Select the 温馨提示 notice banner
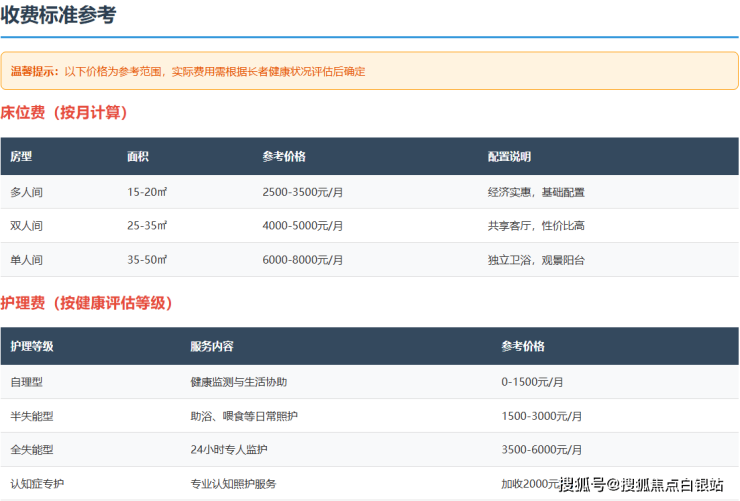The height and width of the screenshot is (501, 740). (369, 71)
